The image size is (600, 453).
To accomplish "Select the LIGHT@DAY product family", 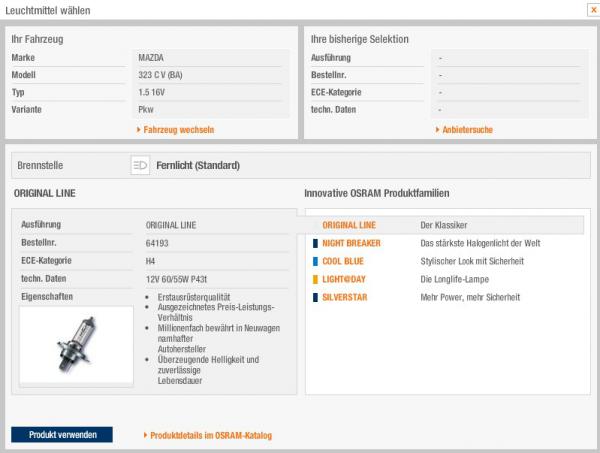I will [343, 279].
